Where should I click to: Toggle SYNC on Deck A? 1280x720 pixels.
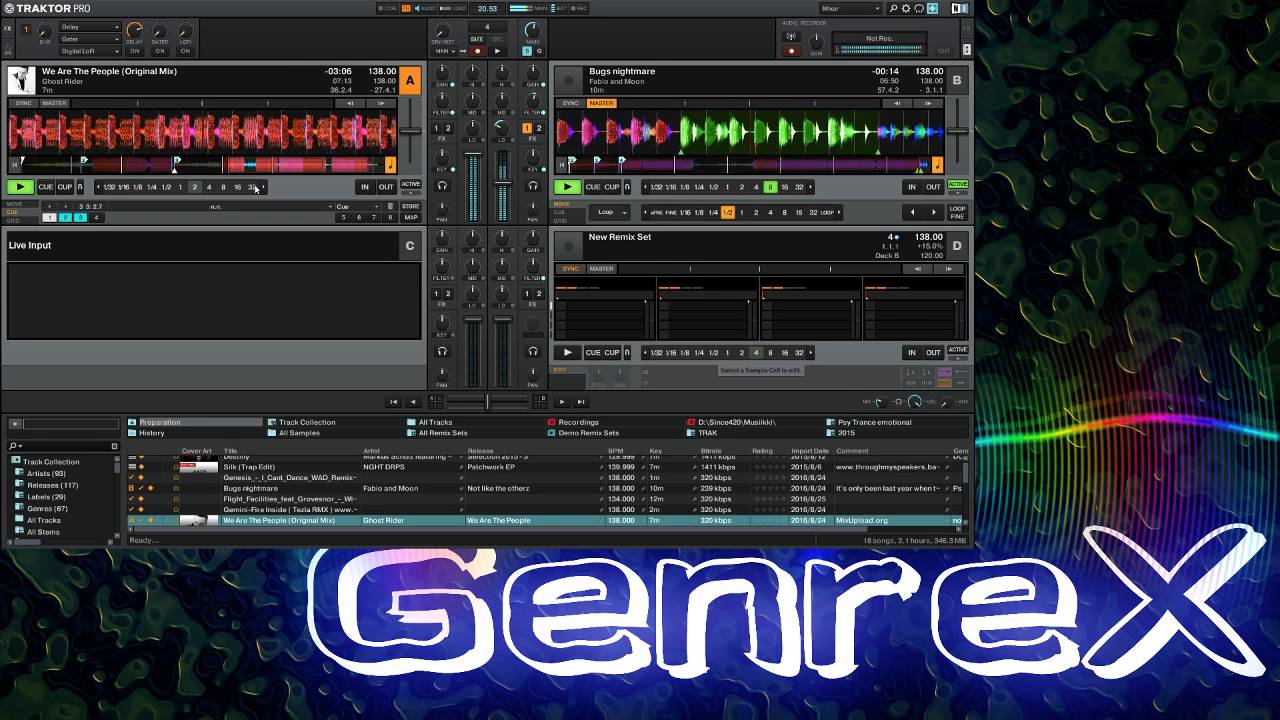(x=23, y=103)
